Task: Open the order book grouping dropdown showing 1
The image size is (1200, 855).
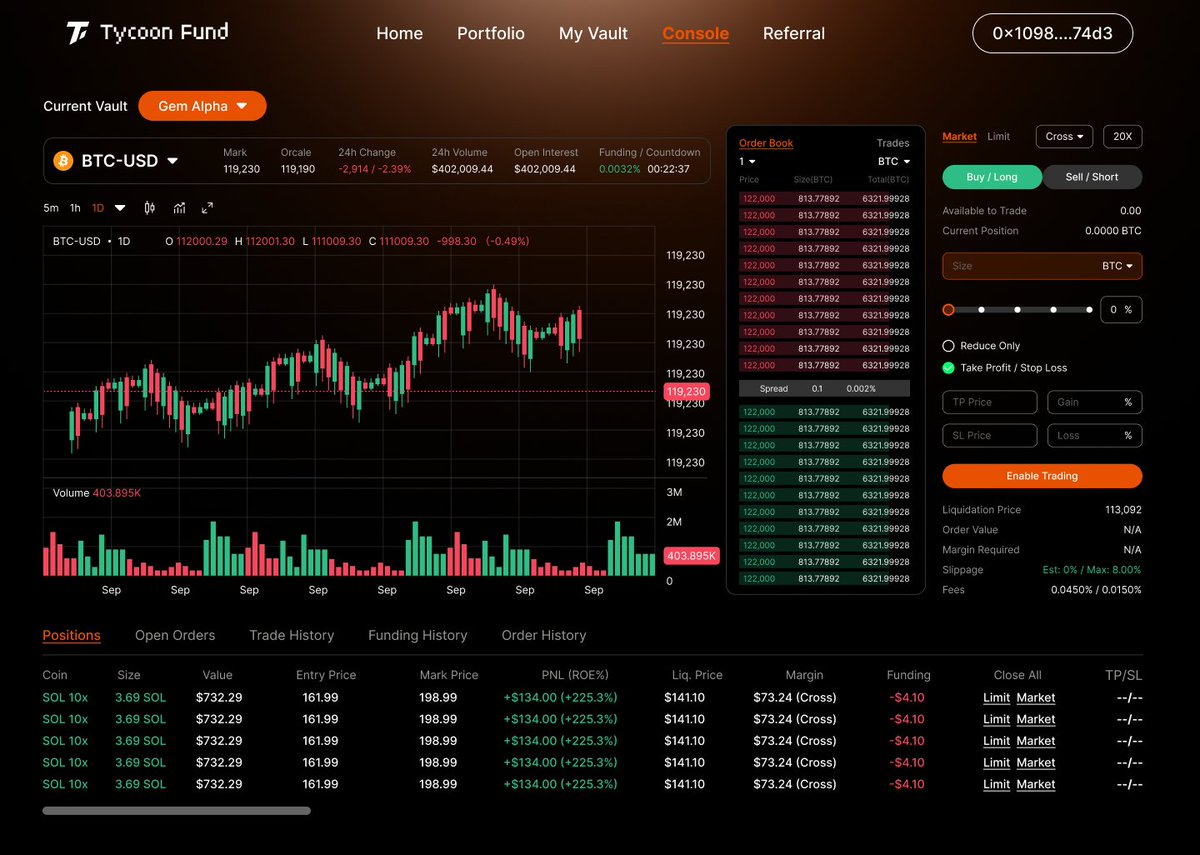Action: [x=747, y=162]
